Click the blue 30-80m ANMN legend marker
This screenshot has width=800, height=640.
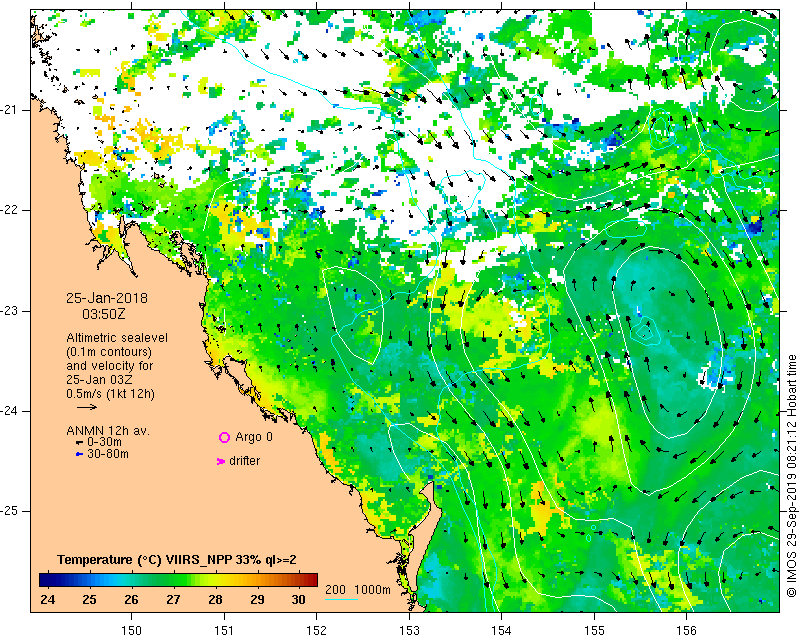coord(79,454)
